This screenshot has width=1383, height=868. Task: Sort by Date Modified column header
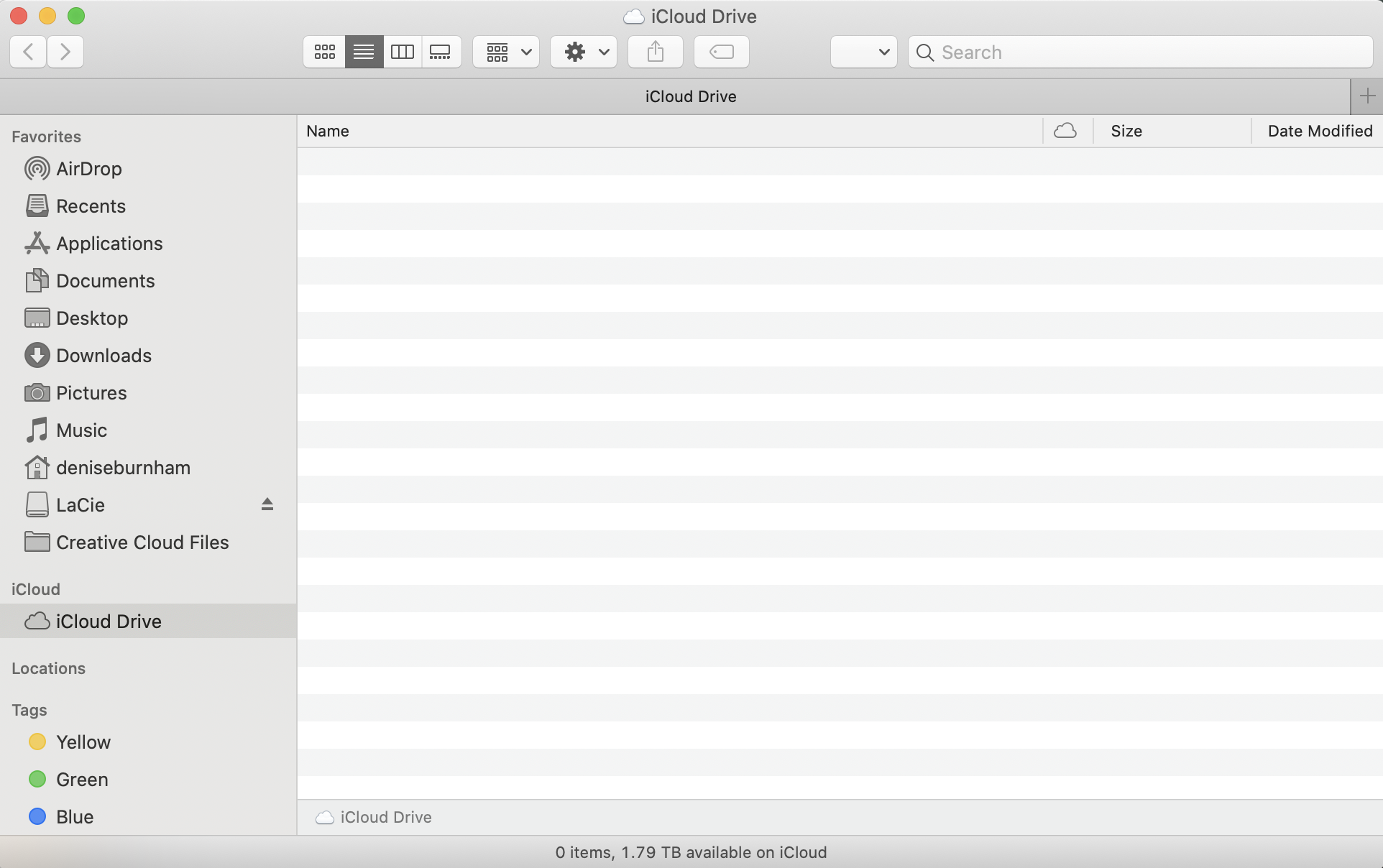tap(1319, 131)
